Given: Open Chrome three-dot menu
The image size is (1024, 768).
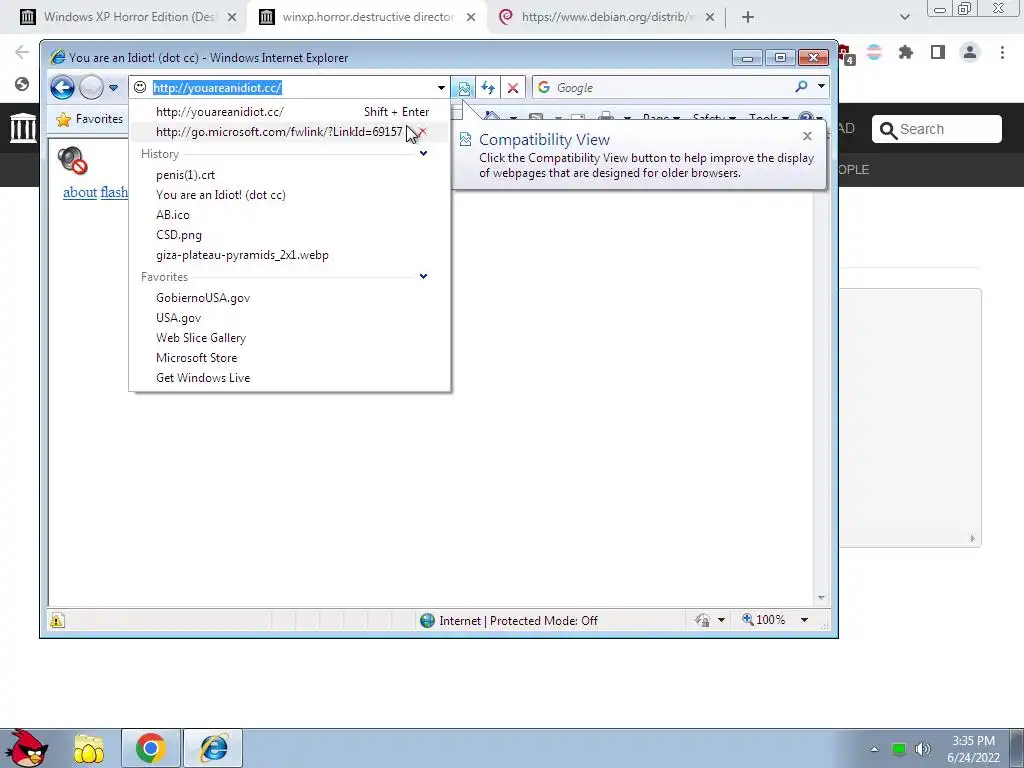Looking at the screenshot, I should coord(1002,52).
